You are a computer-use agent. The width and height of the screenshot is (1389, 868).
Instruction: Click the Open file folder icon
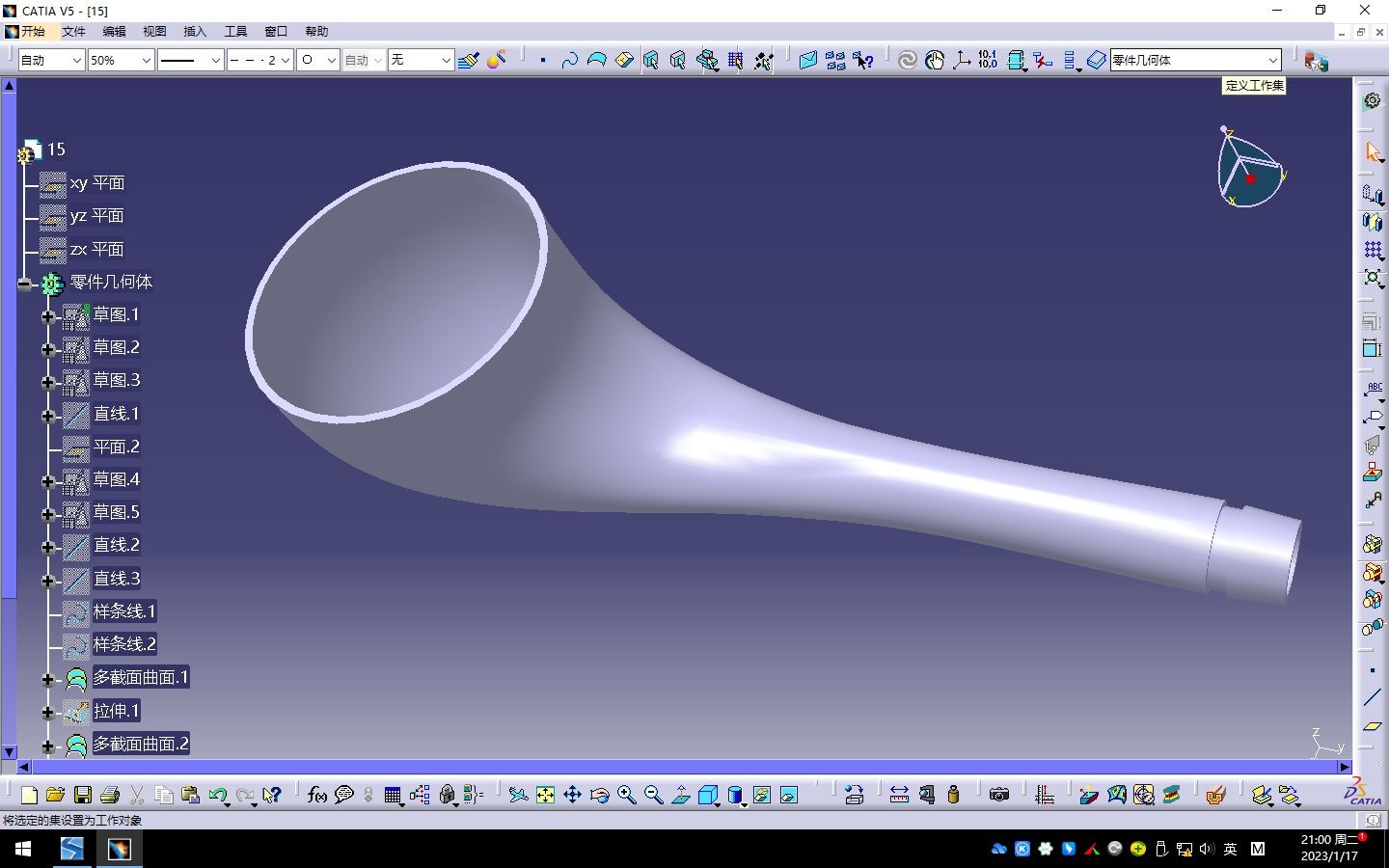pos(55,795)
